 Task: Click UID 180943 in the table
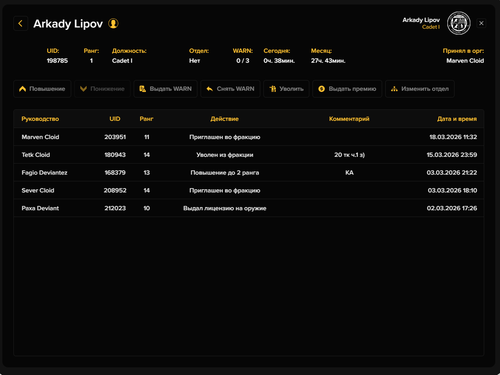[x=115, y=155]
